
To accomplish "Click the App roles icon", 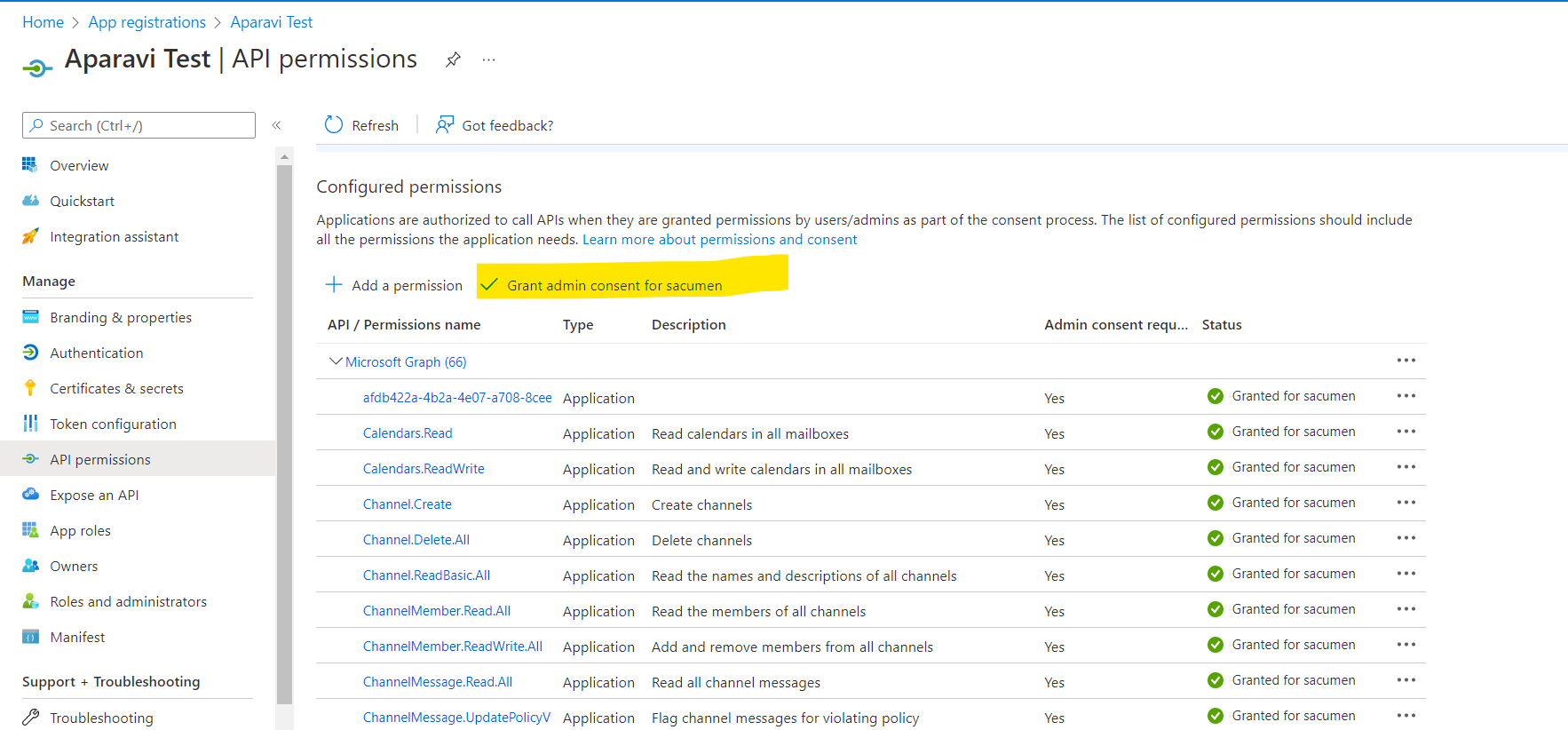I will tap(30, 529).
